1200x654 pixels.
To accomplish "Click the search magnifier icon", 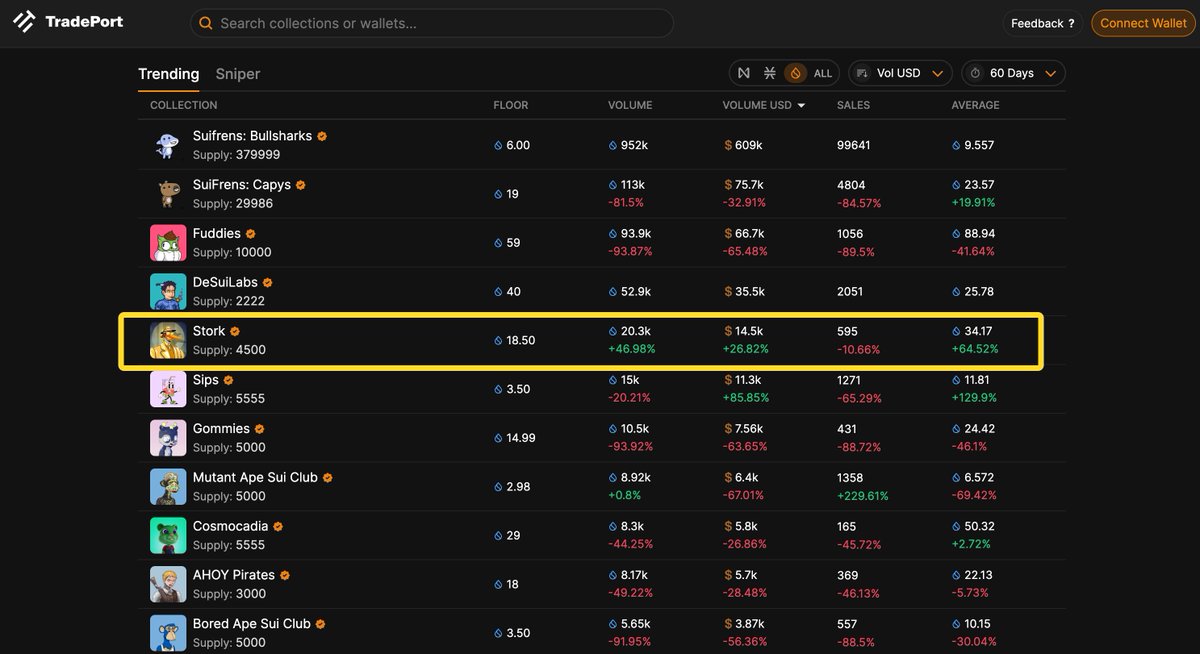I will coord(205,23).
